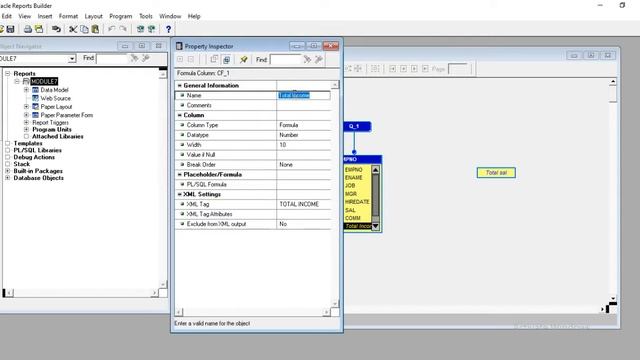Click the Find field in Property Inspector

coord(286,60)
